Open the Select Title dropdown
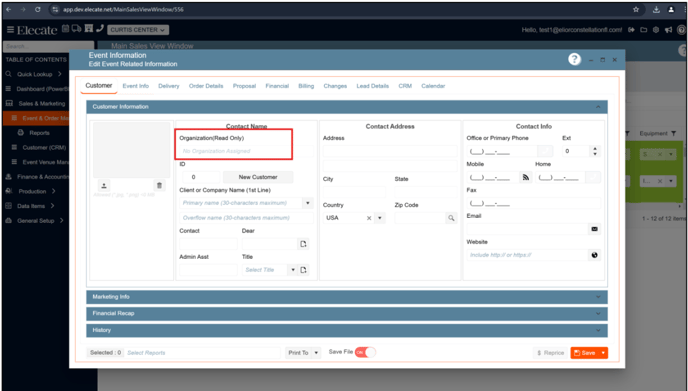Screen dimensions: 688x391 click(x=293, y=270)
